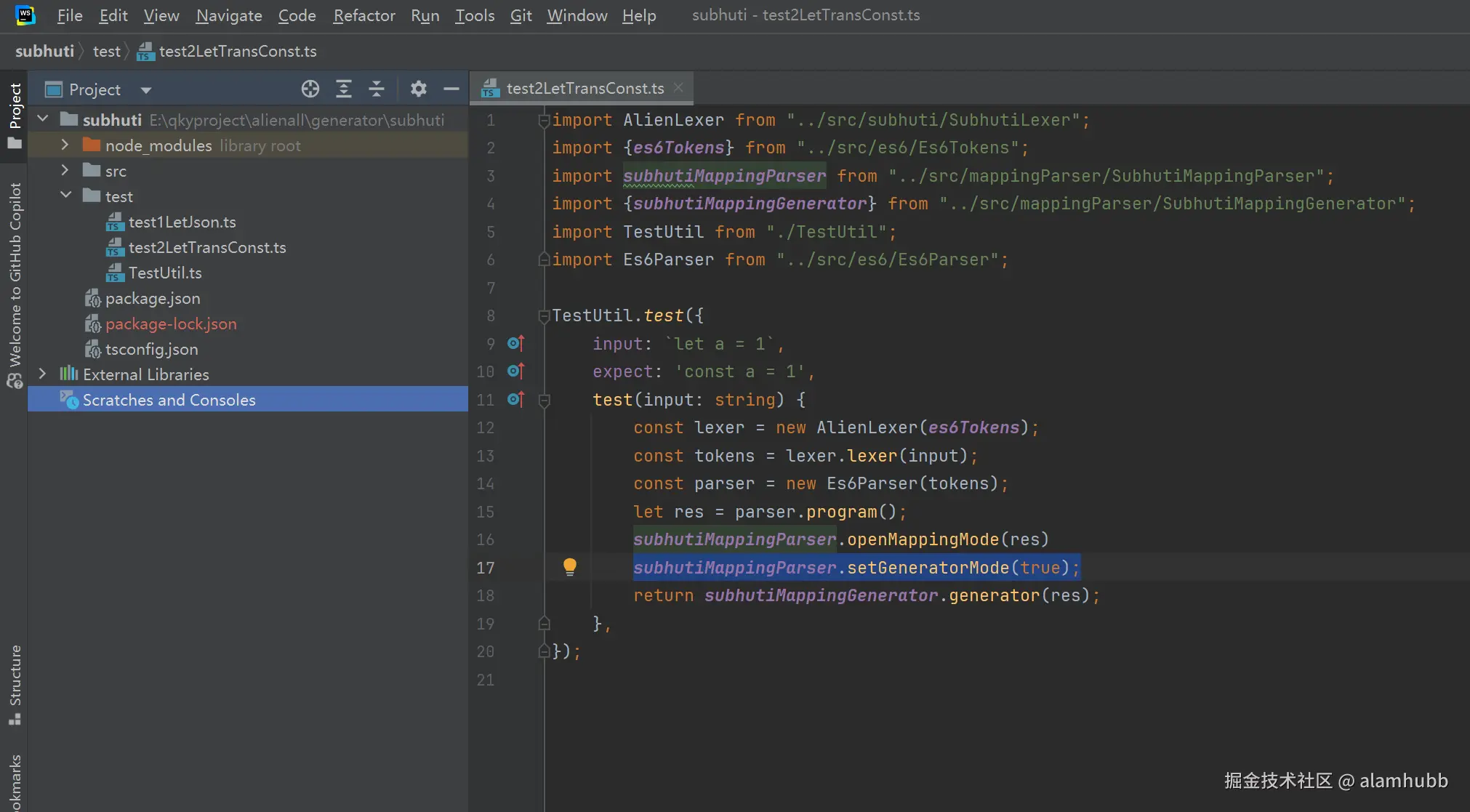Collapse the test folder
The image size is (1470, 812).
pos(65,196)
